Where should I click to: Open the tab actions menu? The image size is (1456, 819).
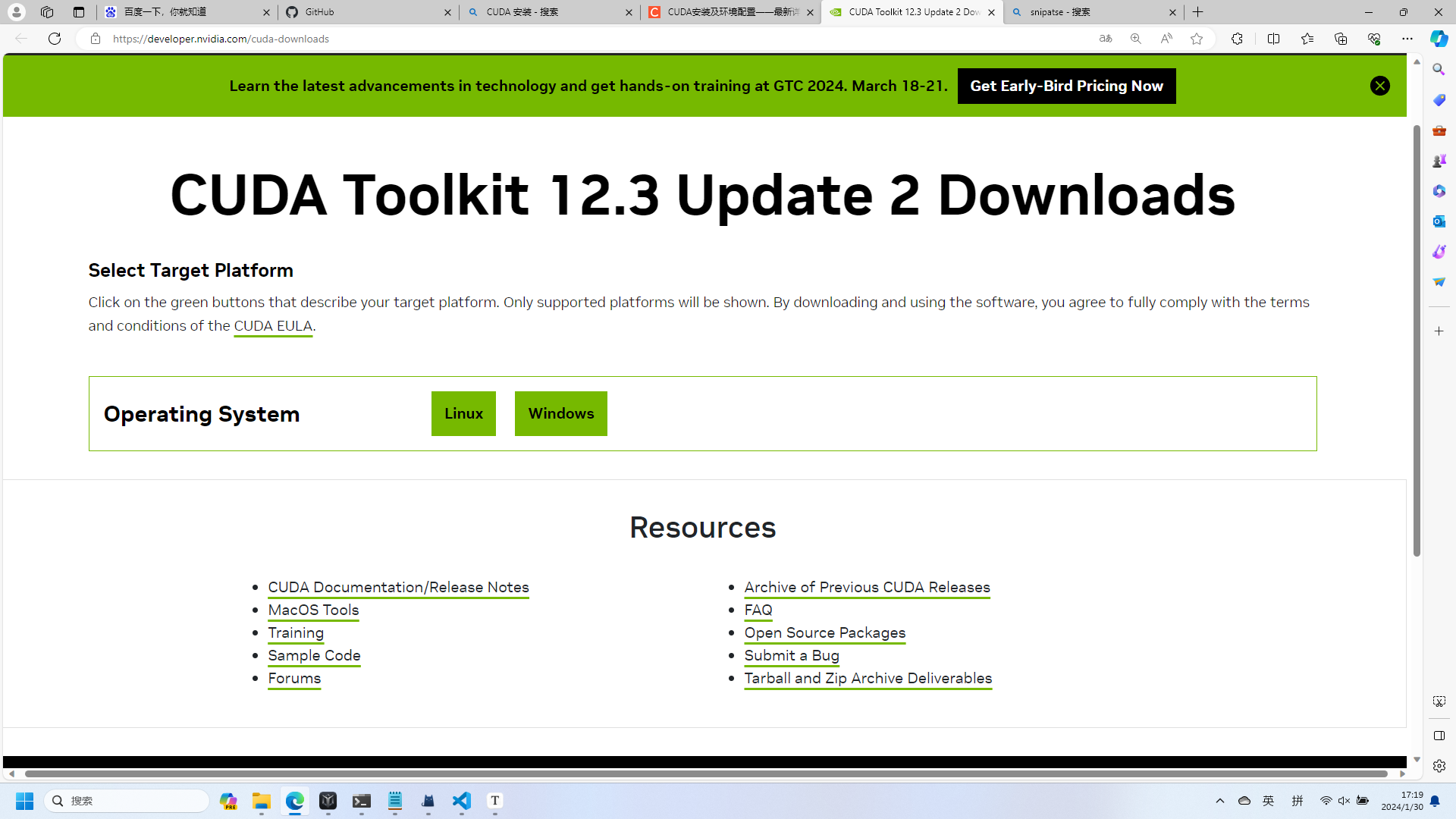point(79,12)
